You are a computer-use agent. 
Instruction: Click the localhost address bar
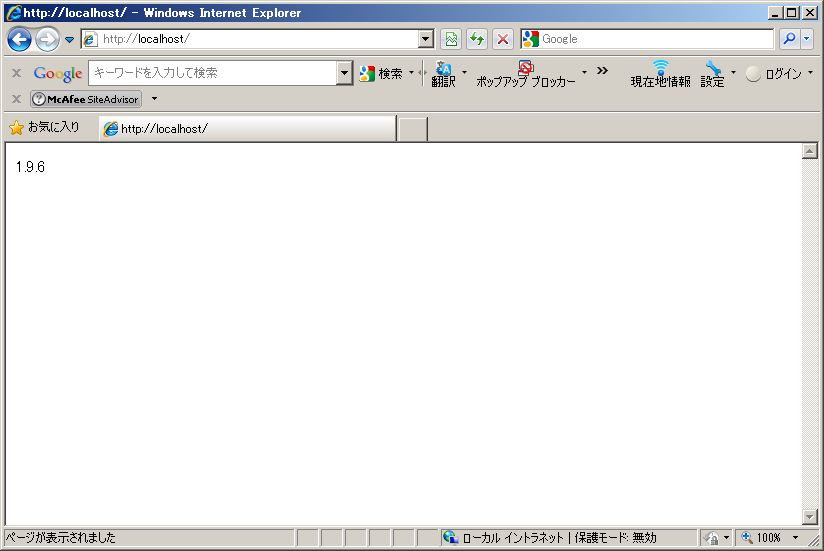258,39
